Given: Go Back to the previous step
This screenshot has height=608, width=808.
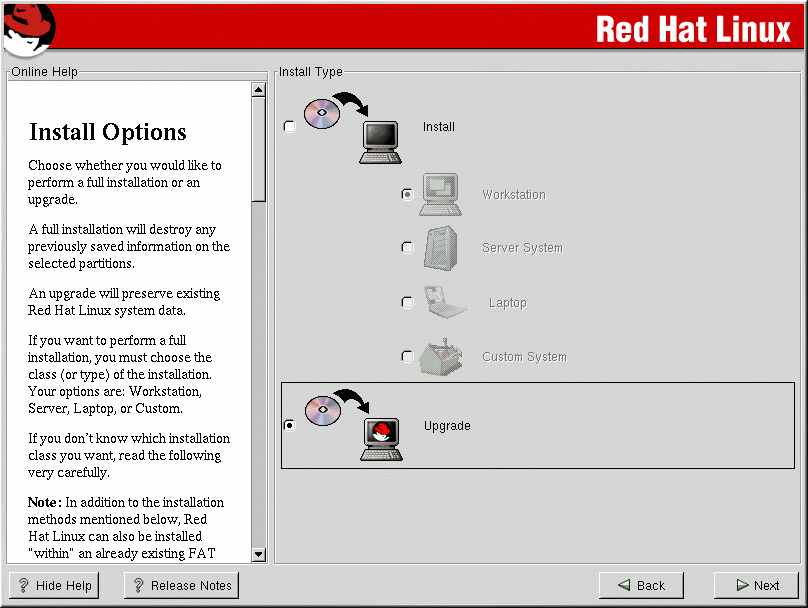Looking at the screenshot, I should (641, 586).
